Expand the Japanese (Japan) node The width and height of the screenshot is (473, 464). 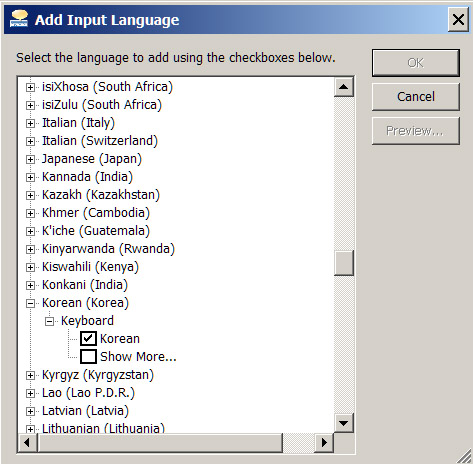tap(30, 159)
